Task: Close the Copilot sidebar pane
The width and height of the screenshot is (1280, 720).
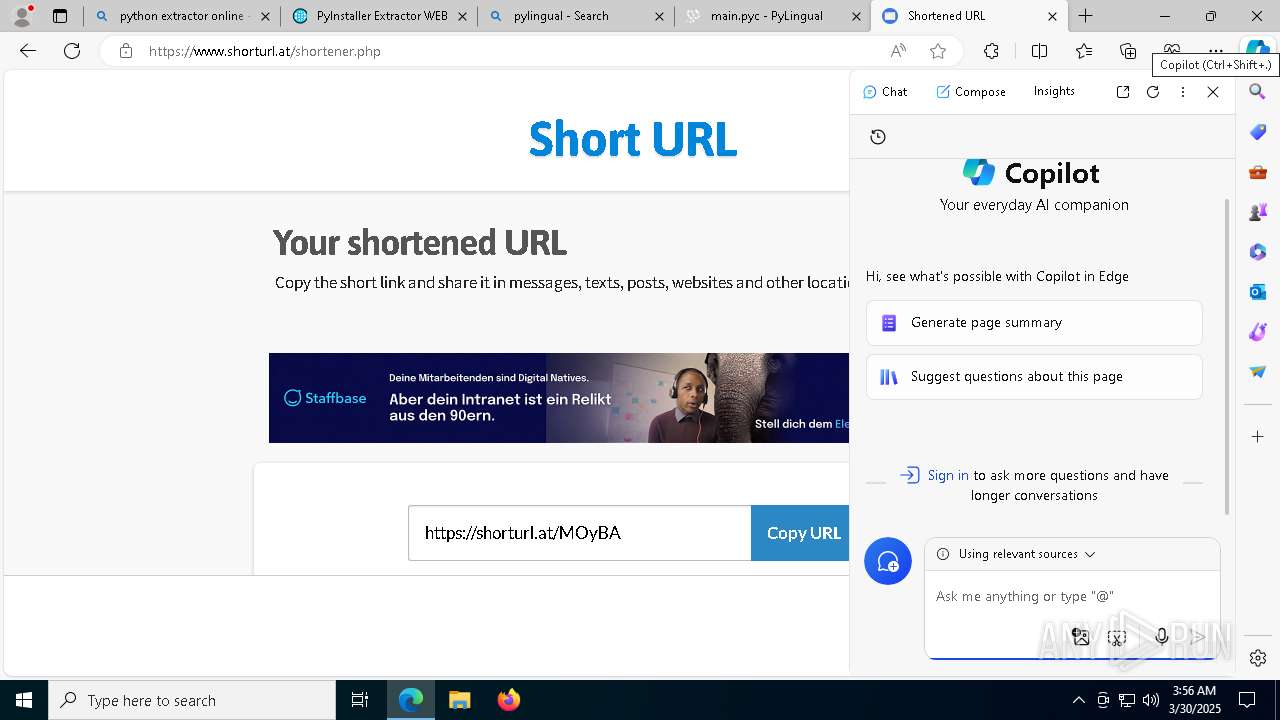Action: [1213, 92]
